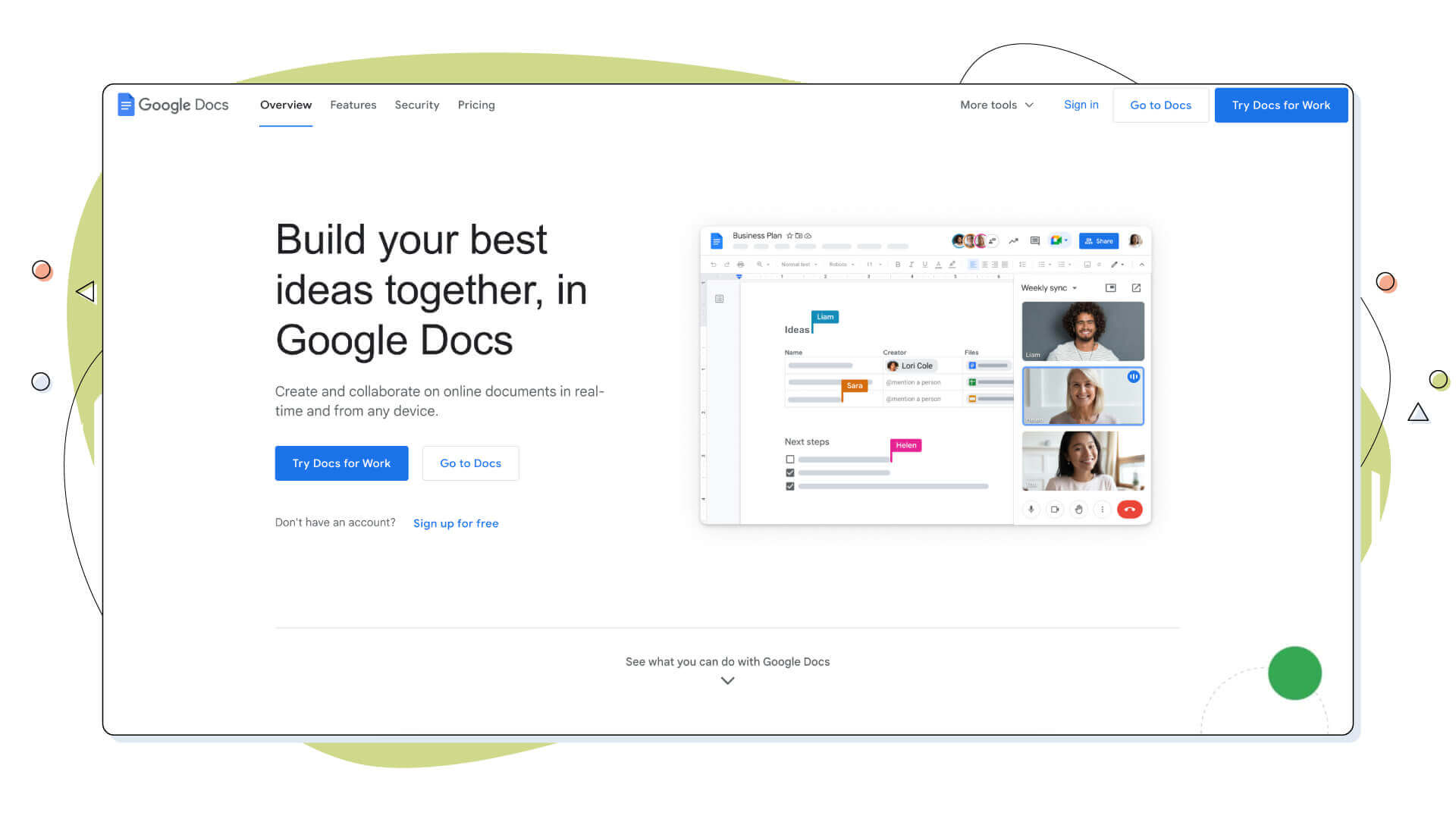The height and width of the screenshot is (819, 1456).
Task: Select the blue-outlined speaking participant video
Action: (1083, 396)
